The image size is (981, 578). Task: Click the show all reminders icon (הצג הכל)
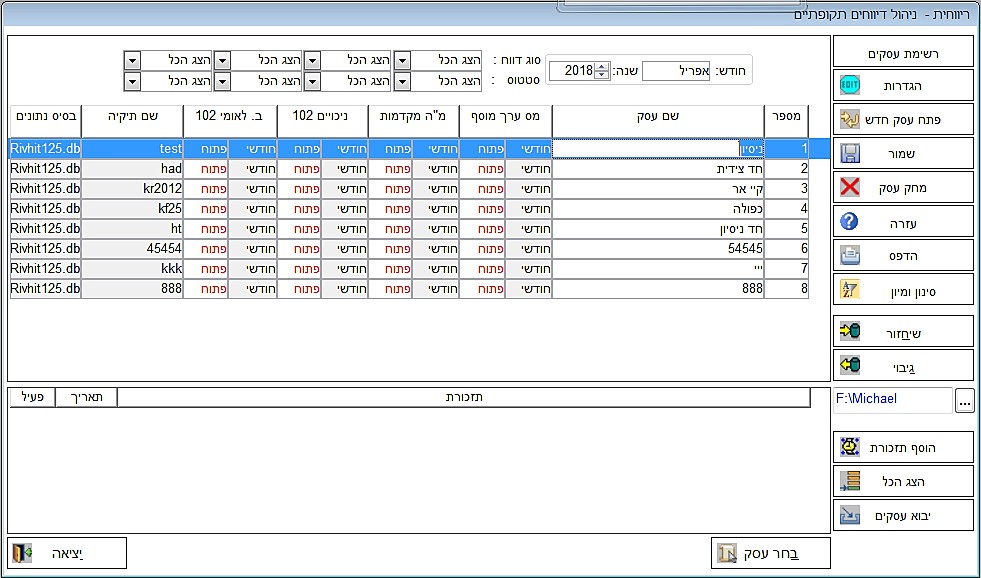point(850,481)
